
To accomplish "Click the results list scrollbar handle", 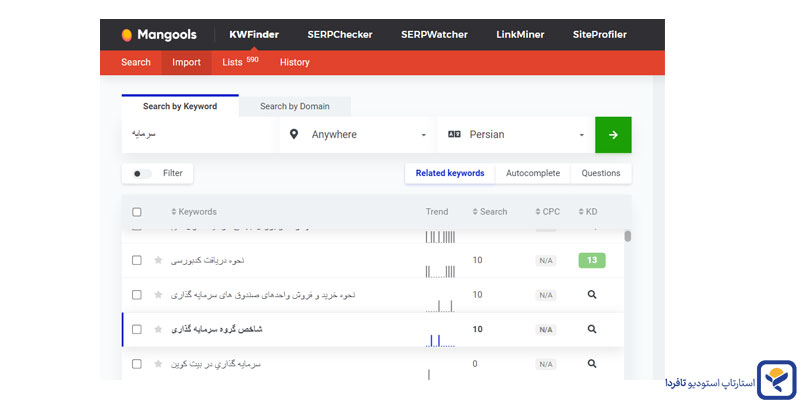I will tap(628, 236).
